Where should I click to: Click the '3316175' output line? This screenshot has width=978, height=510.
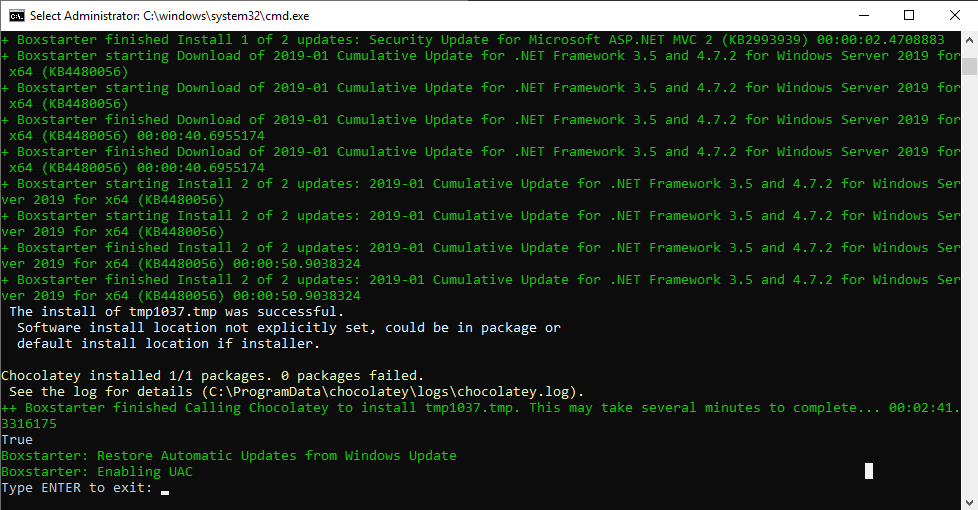tap(29, 423)
